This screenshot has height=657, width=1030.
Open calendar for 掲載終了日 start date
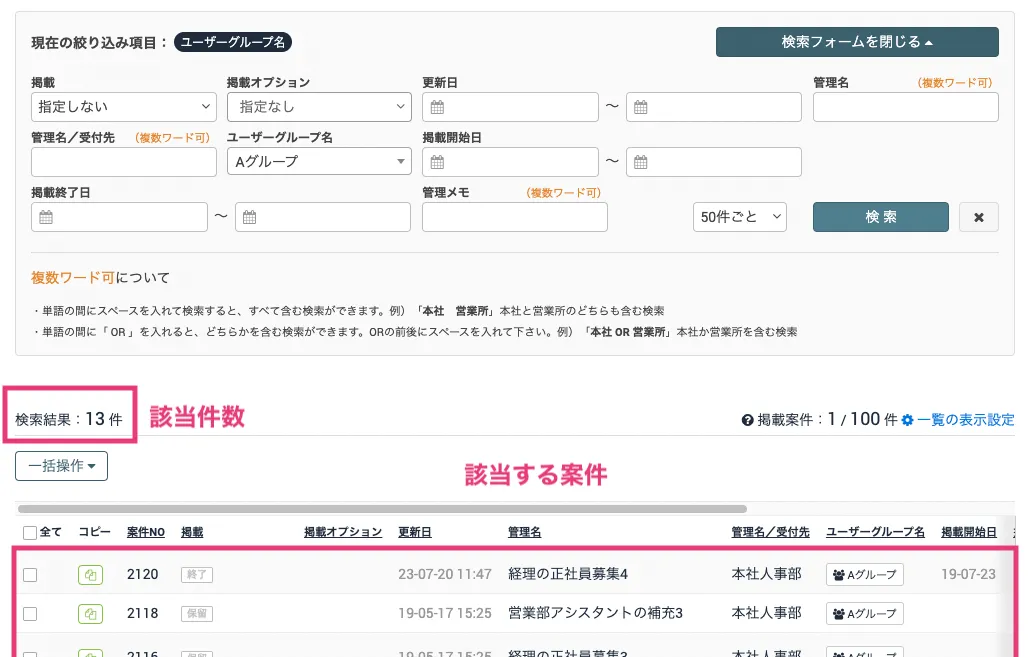tap(46, 217)
